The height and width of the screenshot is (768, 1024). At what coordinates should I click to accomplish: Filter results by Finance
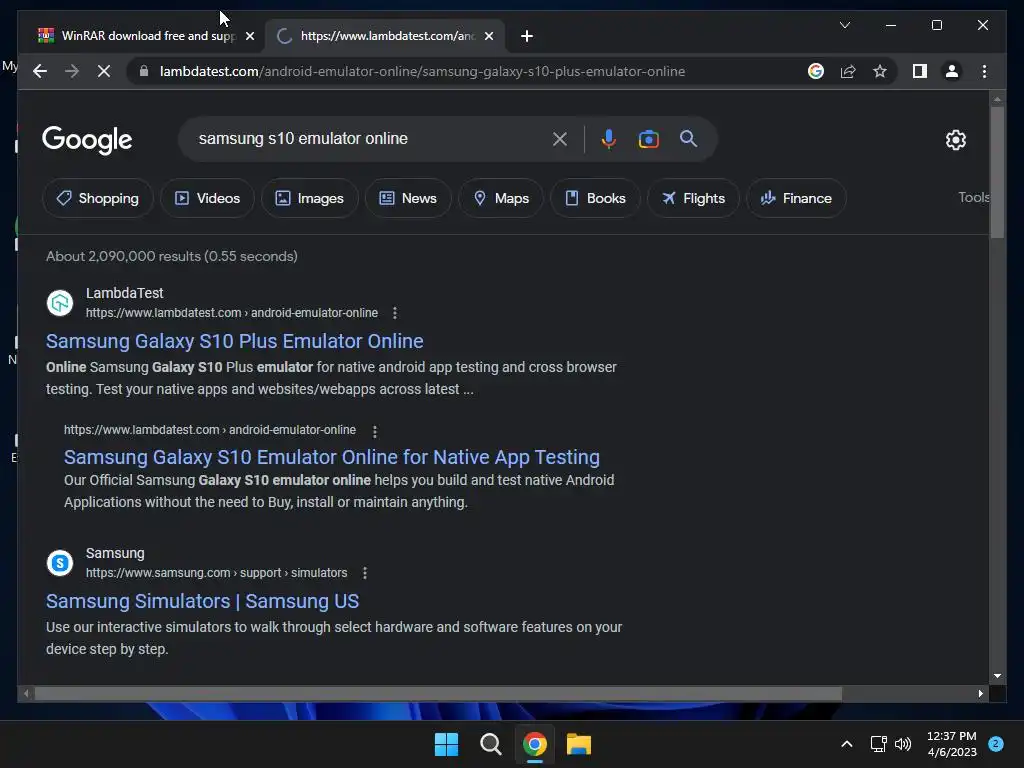tap(796, 198)
